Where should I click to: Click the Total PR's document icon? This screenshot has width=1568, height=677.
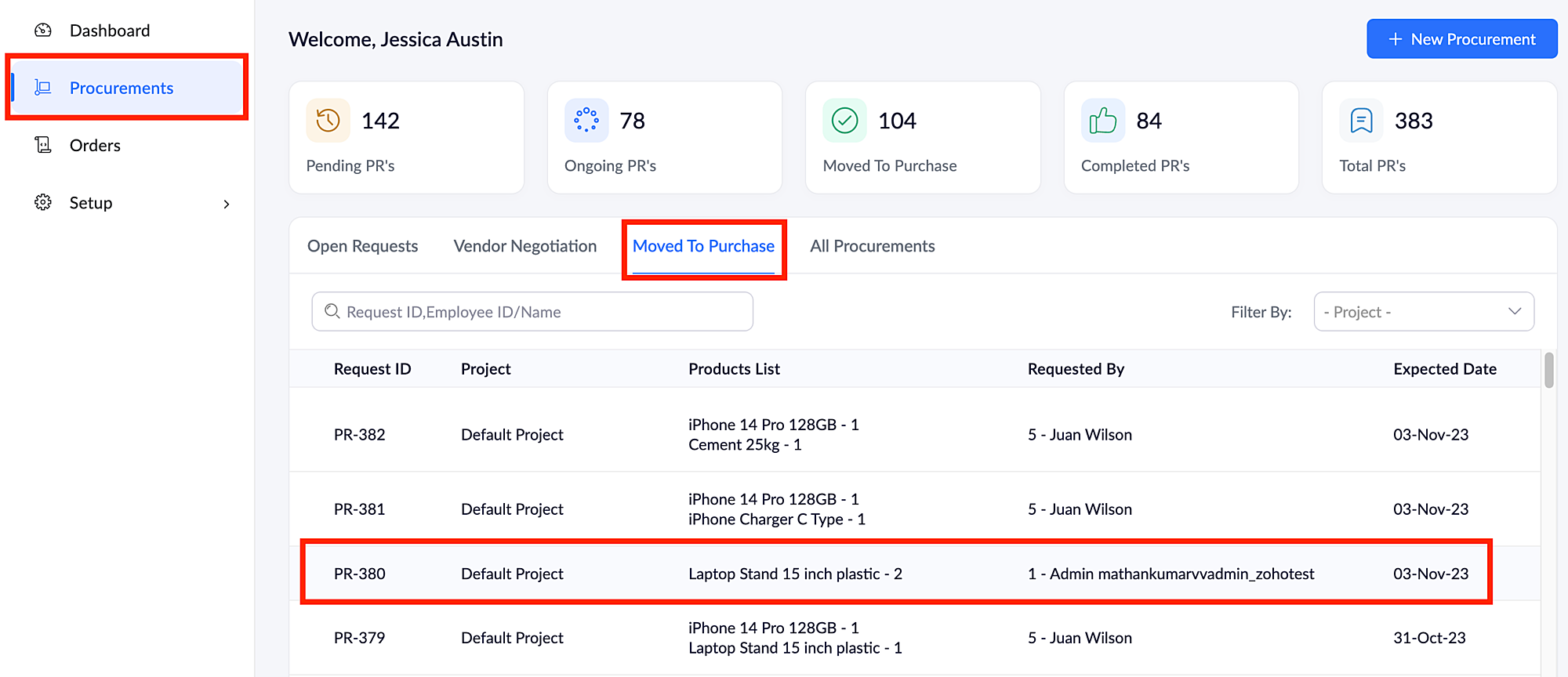click(x=1361, y=121)
